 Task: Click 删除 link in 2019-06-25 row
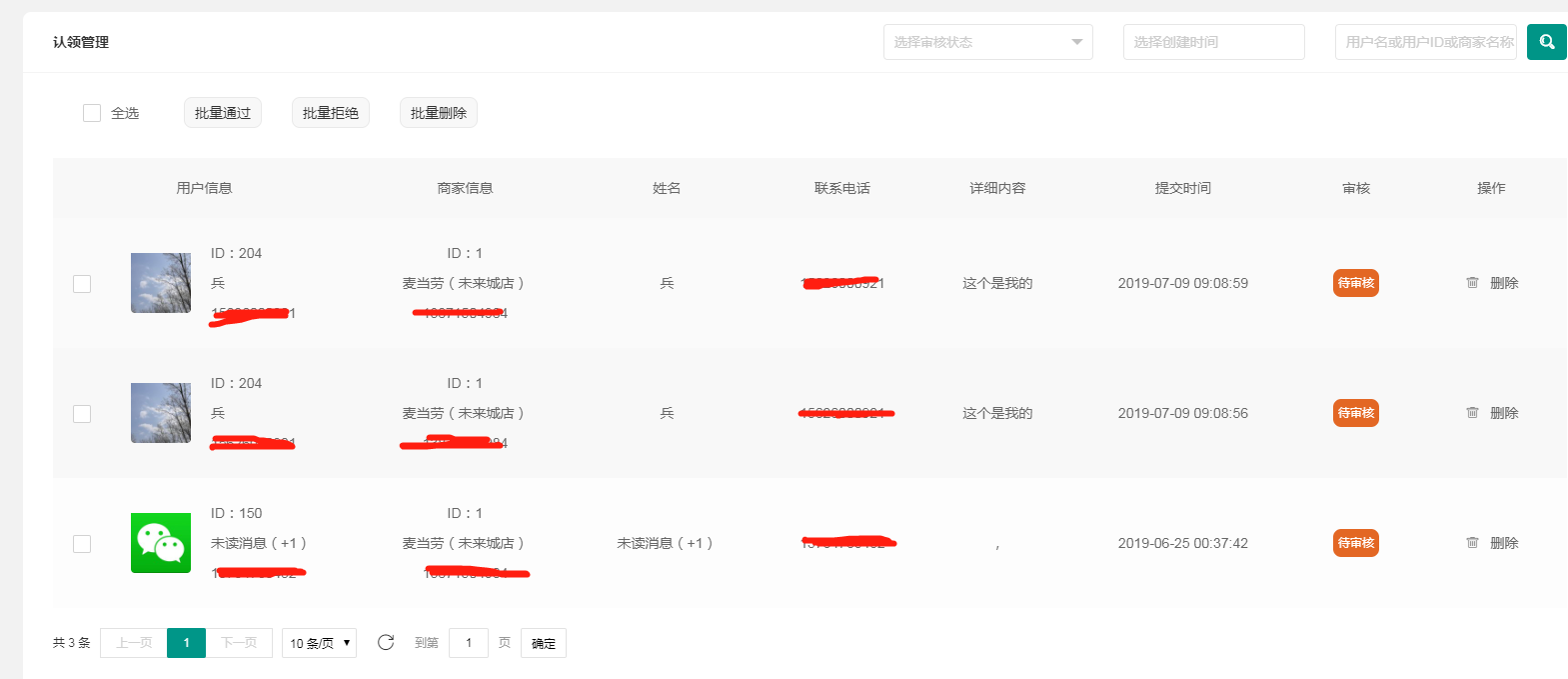[1504, 543]
